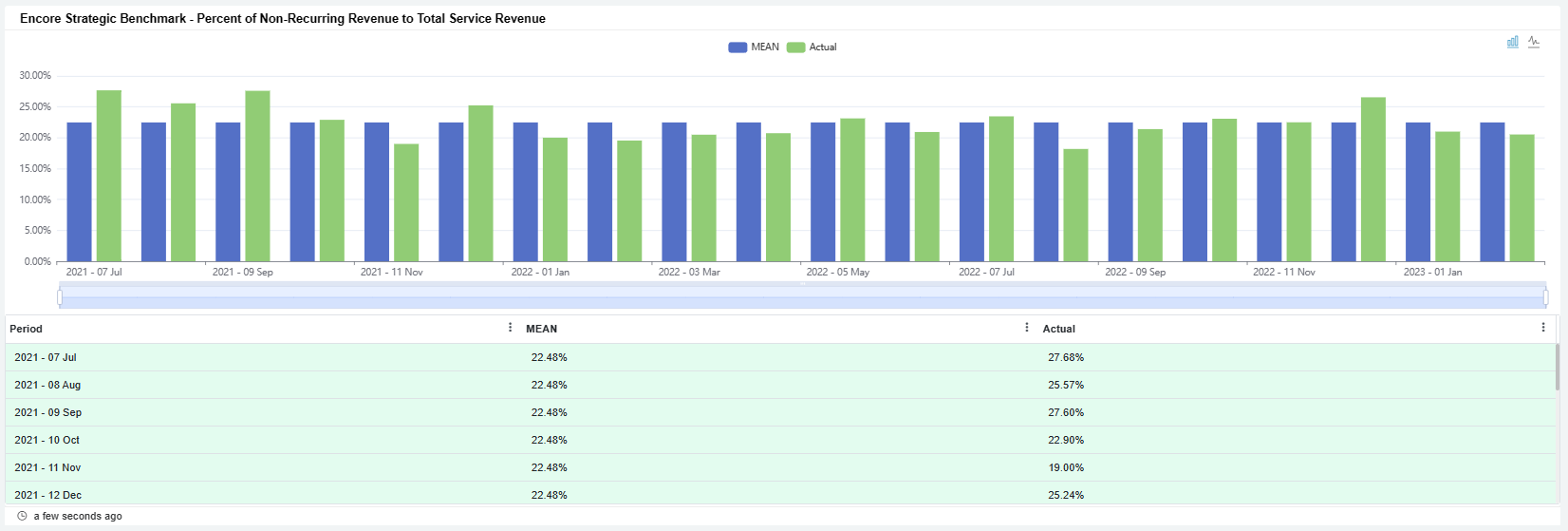Open Actual column options menu

pos(1542,328)
